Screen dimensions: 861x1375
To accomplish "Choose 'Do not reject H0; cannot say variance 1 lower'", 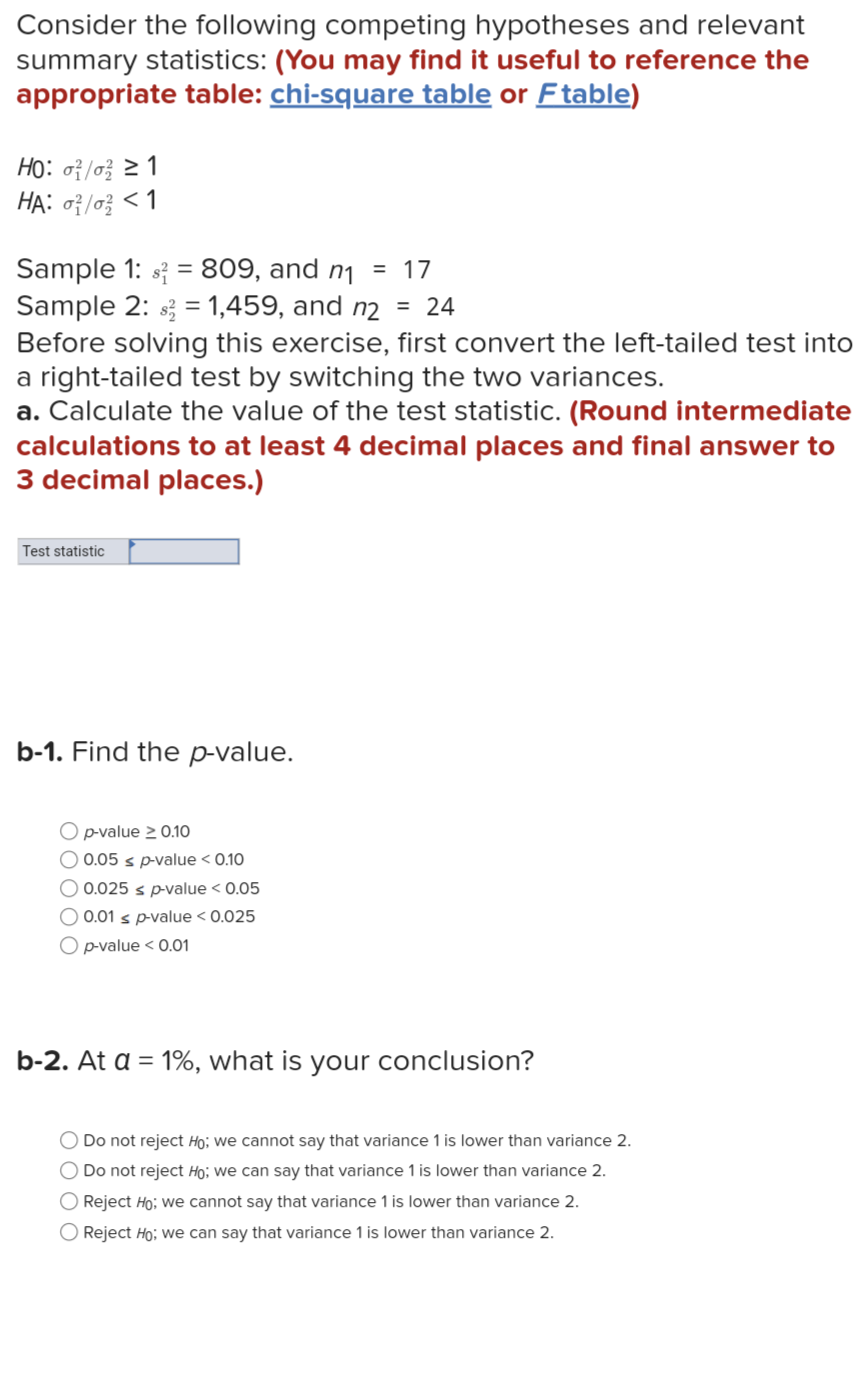I will [x=68, y=1139].
